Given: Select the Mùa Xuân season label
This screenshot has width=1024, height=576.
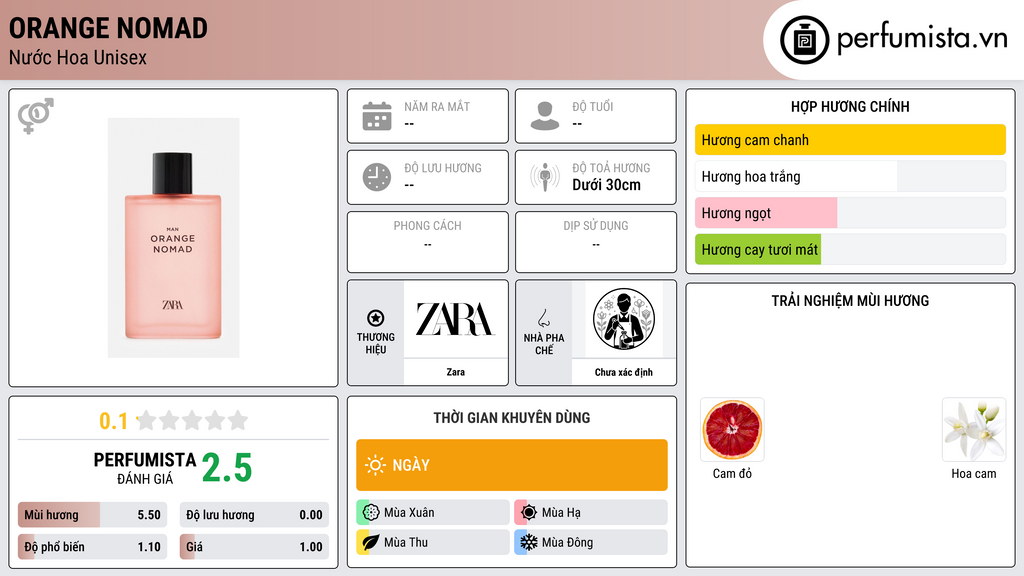Looking at the screenshot, I should click(409, 513).
